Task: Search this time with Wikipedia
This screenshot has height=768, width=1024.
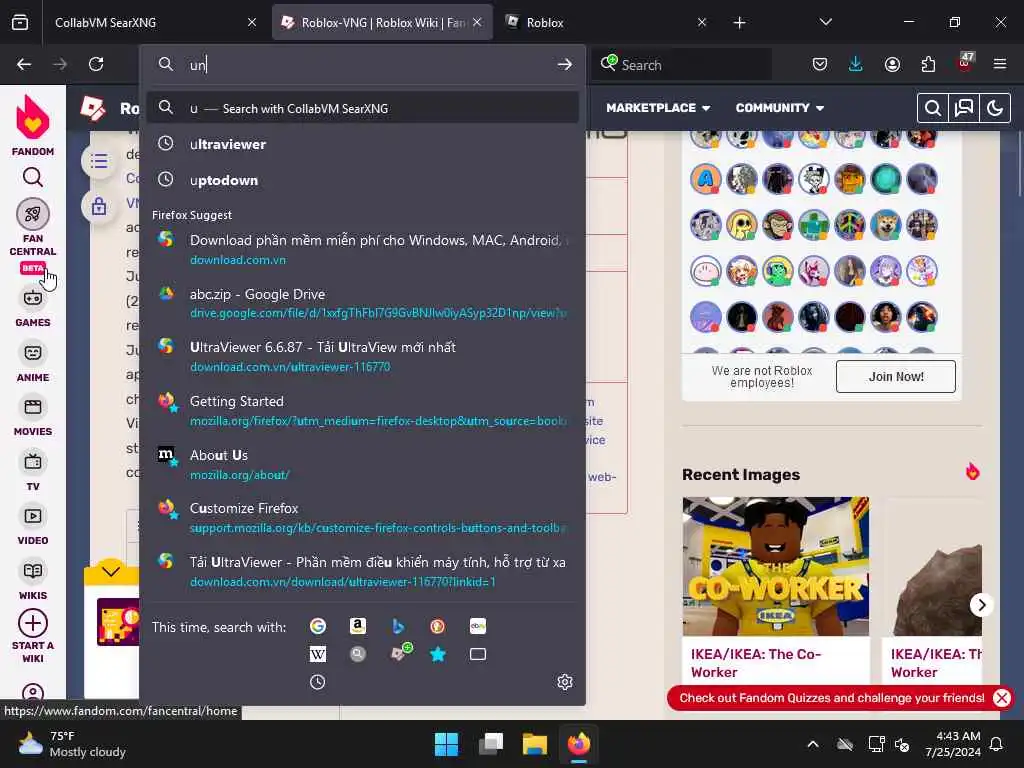Action: tap(318, 654)
